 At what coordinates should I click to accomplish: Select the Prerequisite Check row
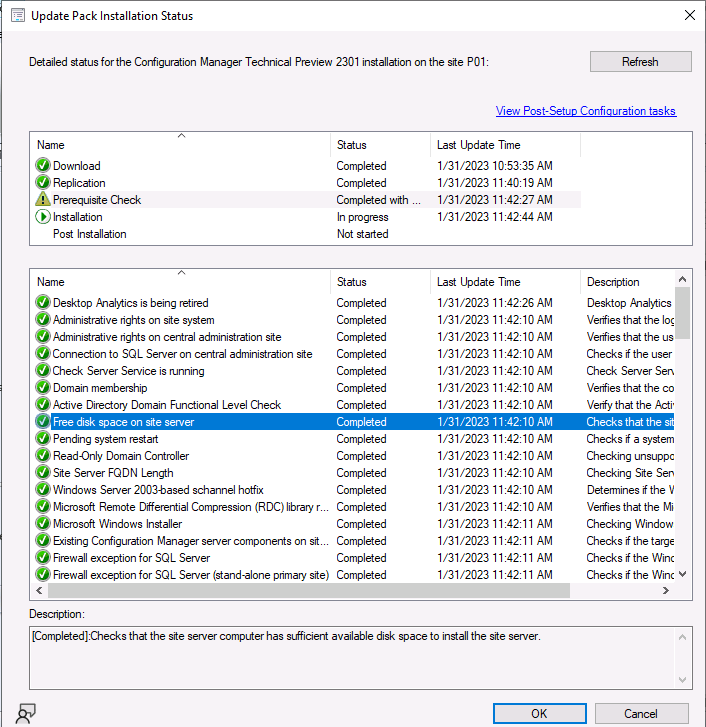point(306,199)
